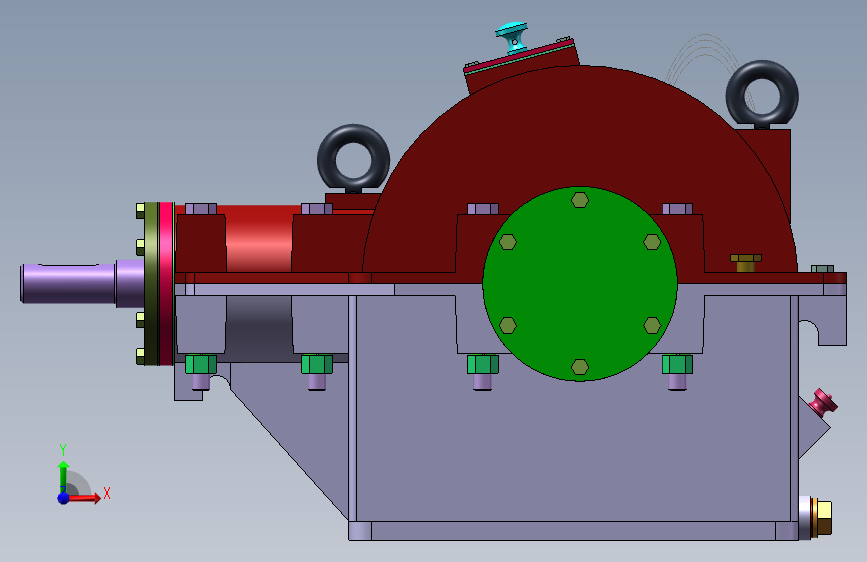Select the inspection cover plate under the knob
Viewport: 867px width, 562px height.
(520, 56)
